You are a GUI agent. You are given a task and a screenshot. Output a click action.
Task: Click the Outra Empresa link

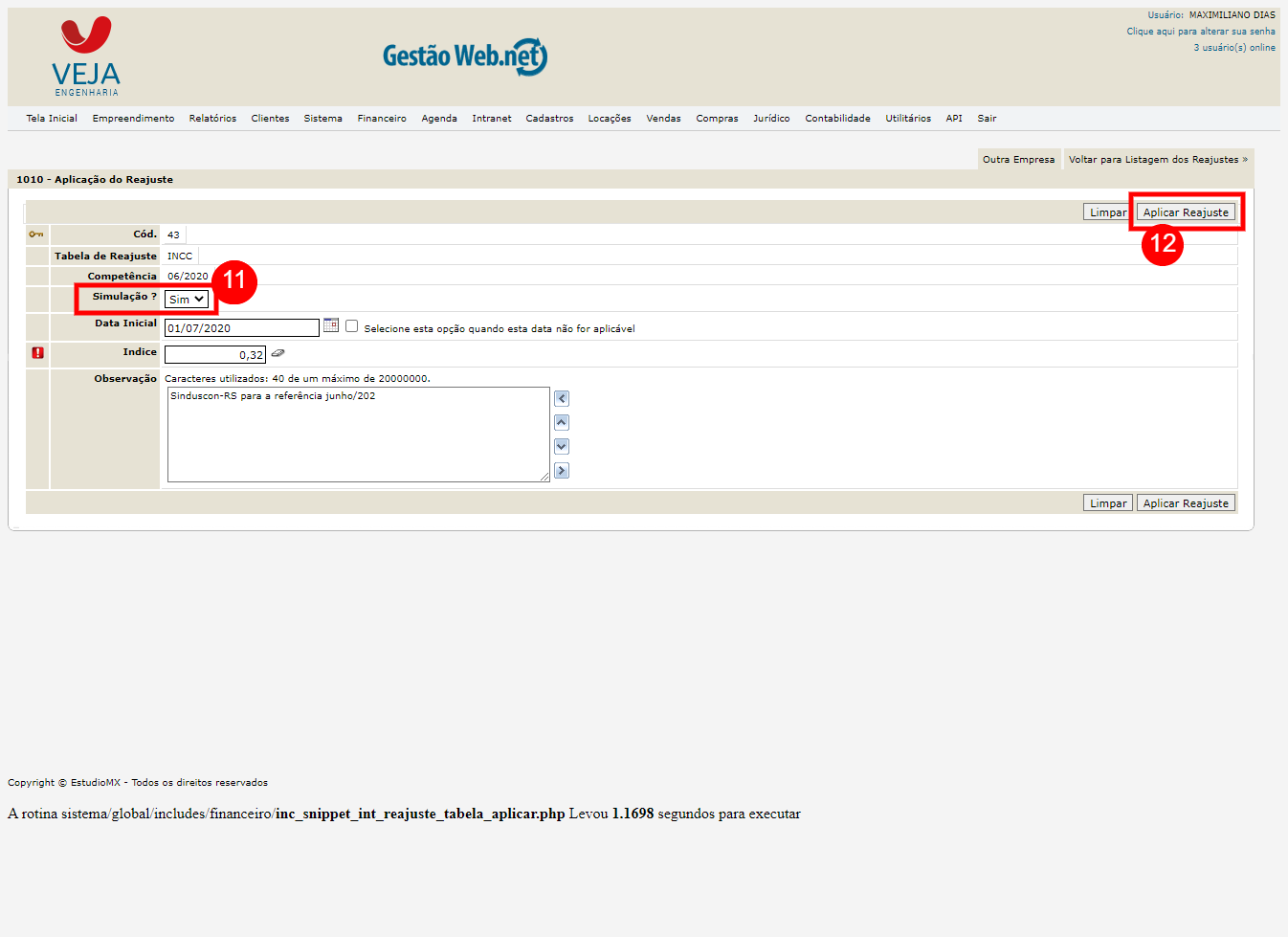pos(1018,160)
